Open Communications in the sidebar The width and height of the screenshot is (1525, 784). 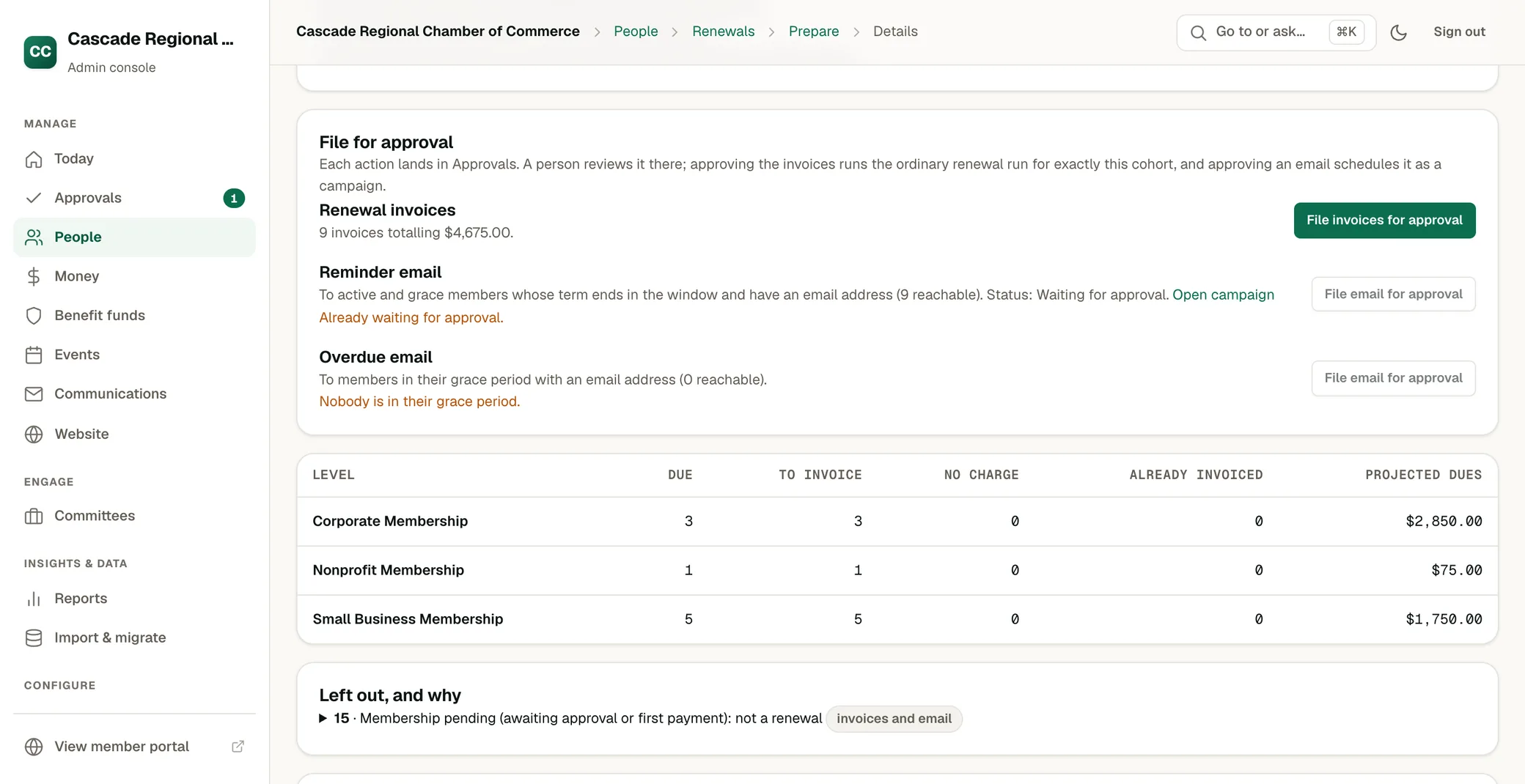point(134,394)
